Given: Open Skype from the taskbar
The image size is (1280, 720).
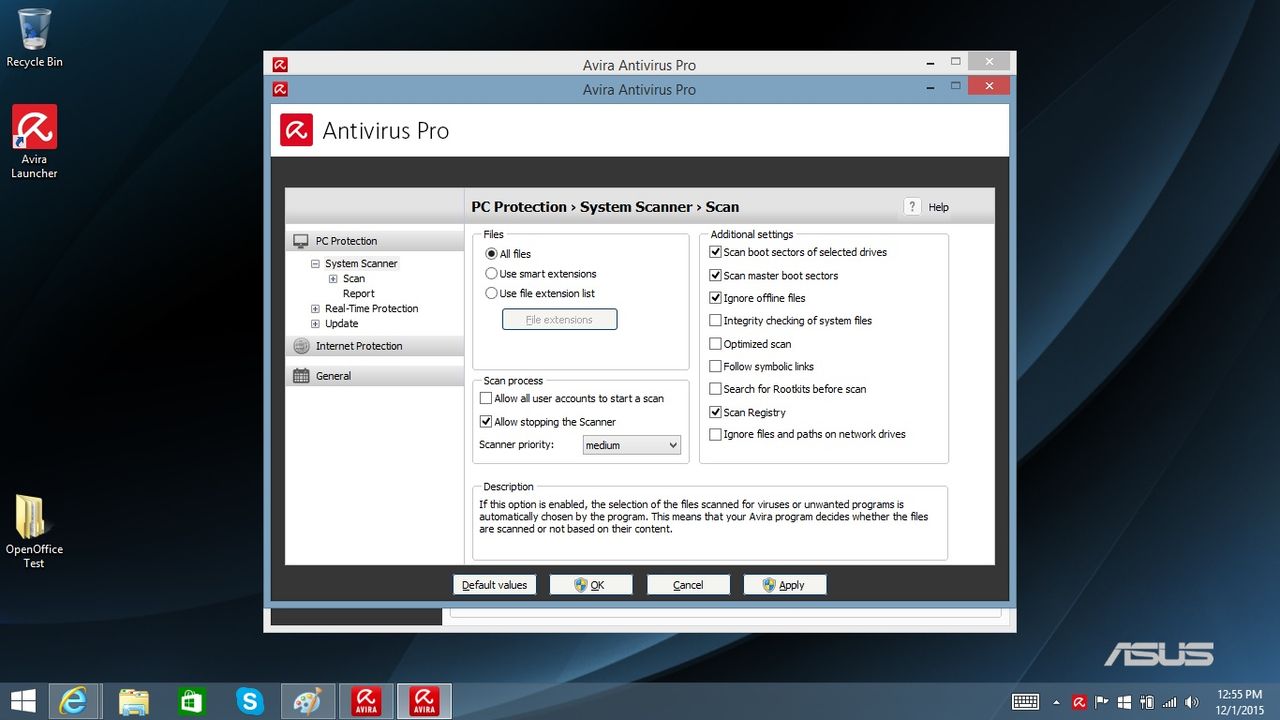Looking at the screenshot, I should 249,701.
